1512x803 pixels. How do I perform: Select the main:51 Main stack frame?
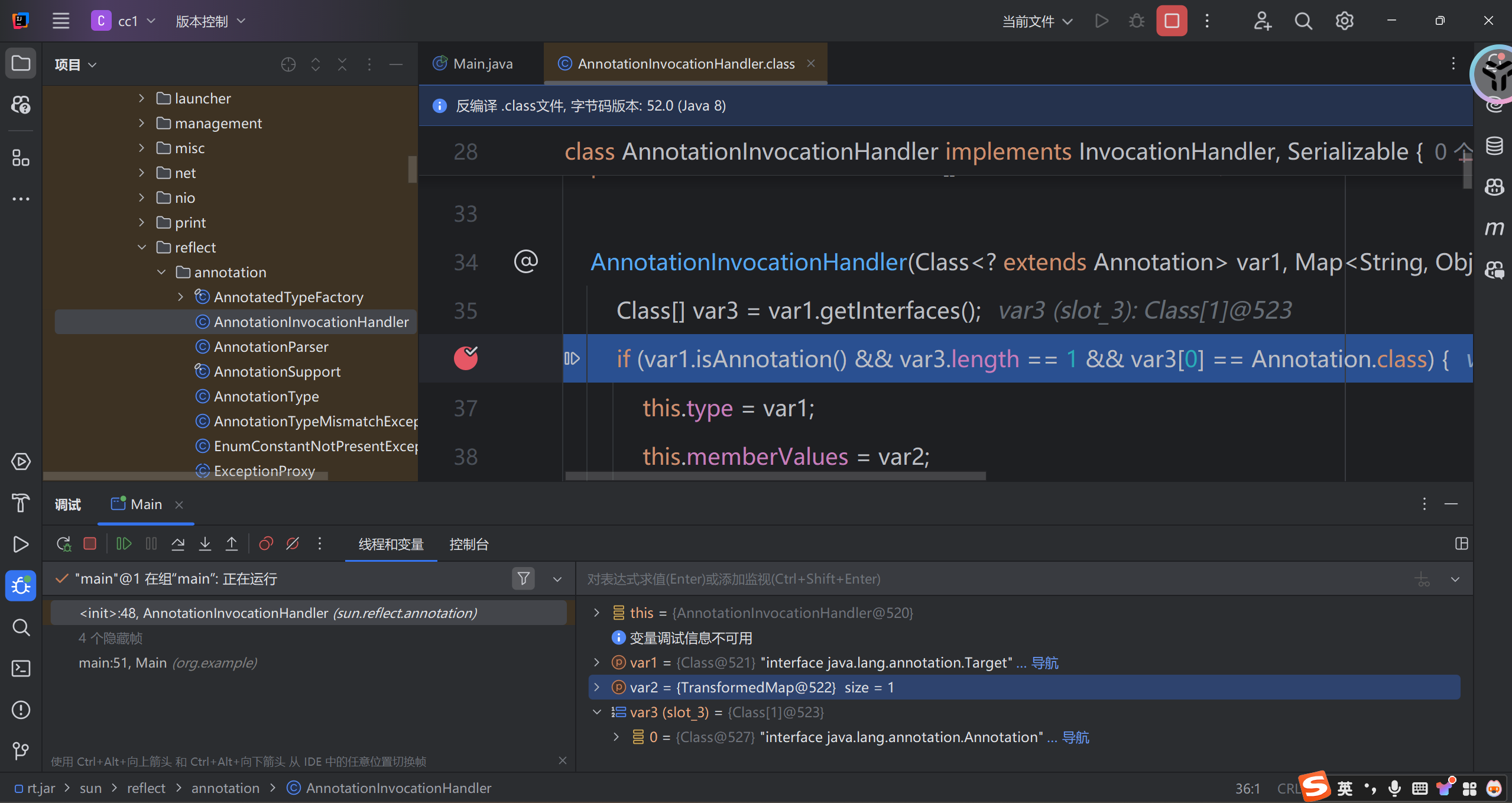[308, 663]
